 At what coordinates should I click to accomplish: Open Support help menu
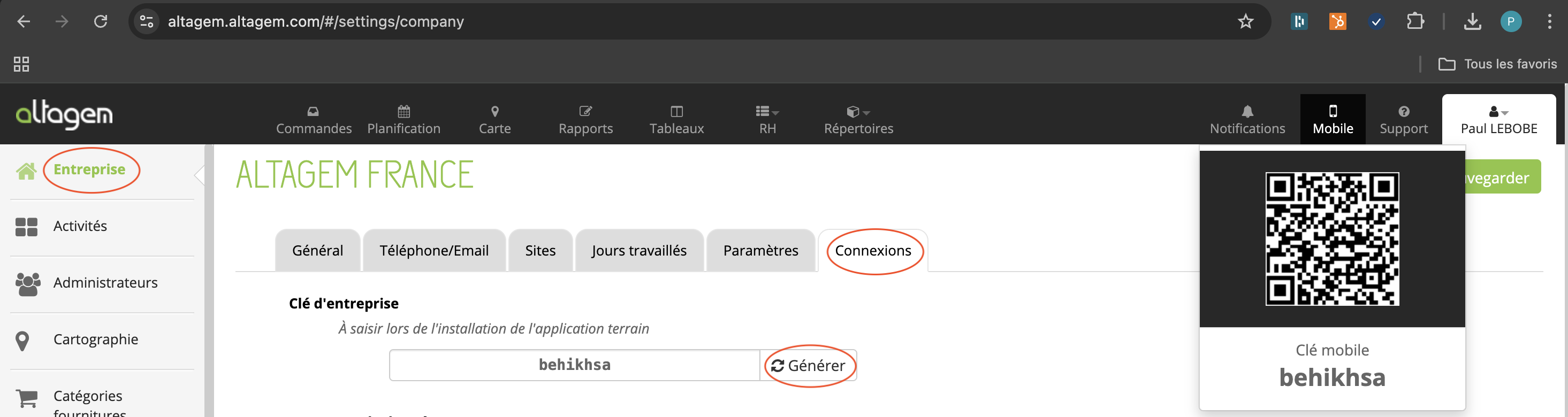(x=1403, y=120)
